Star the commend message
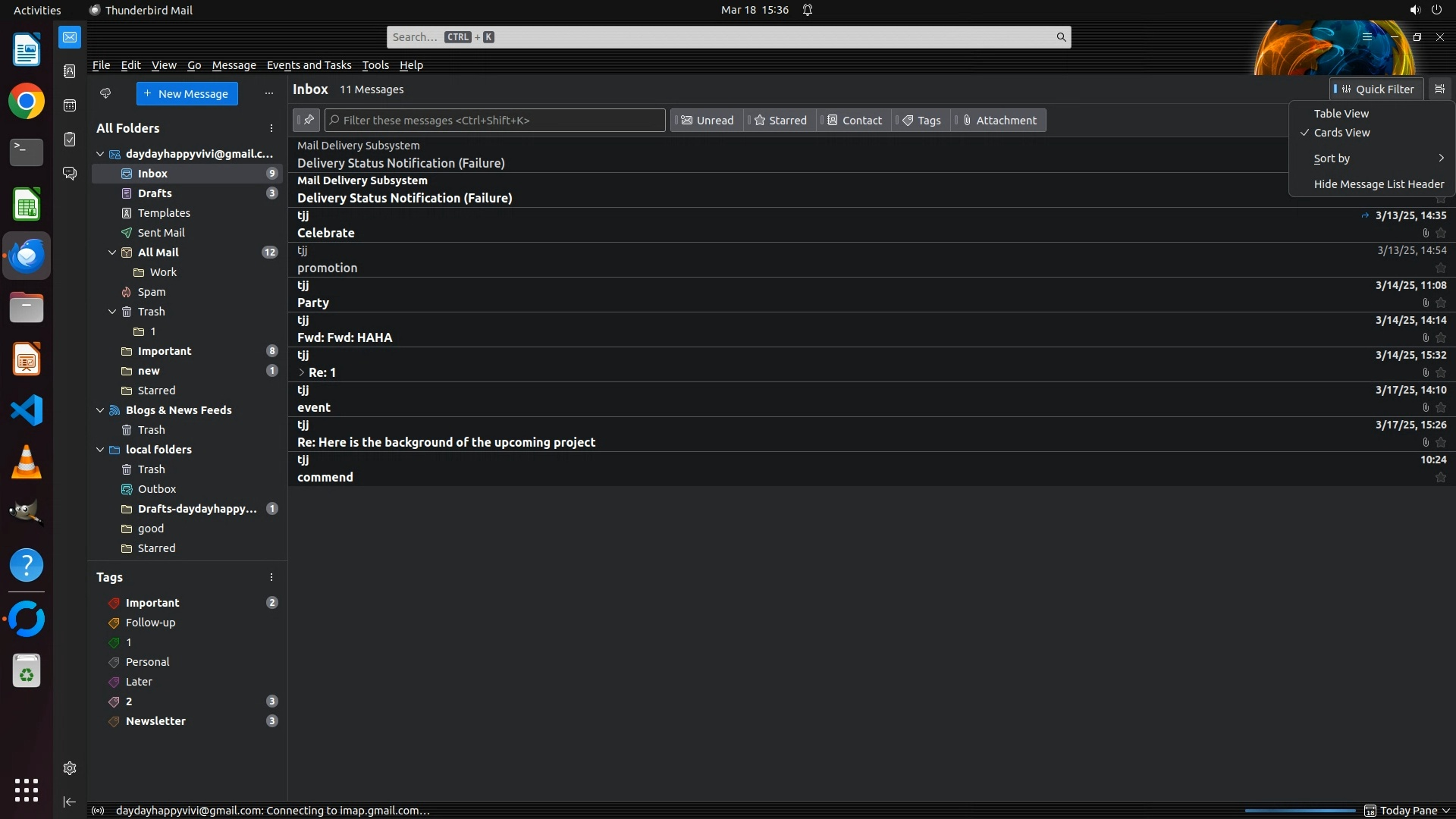The height and width of the screenshot is (819, 1456). 1441,478
